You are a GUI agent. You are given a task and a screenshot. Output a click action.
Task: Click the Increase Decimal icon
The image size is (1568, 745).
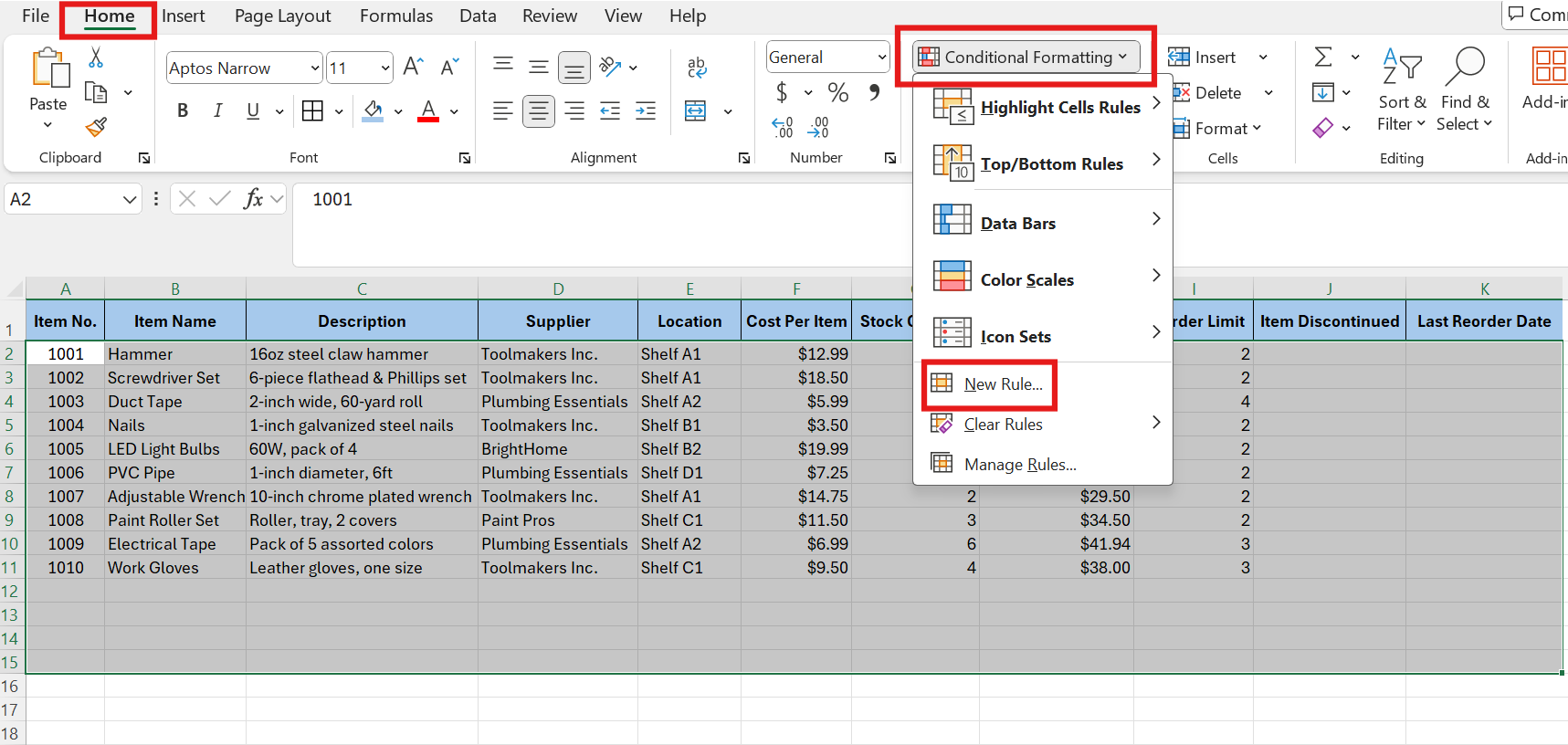coord(783,127)
